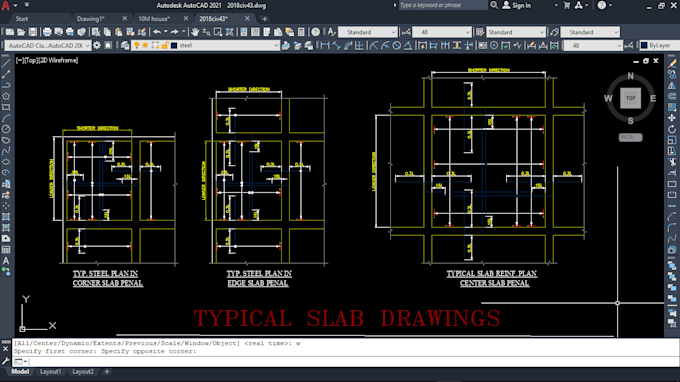Select the Ellipse draw tool
Screen dimensions: 680x382
(x=6, y=162)
